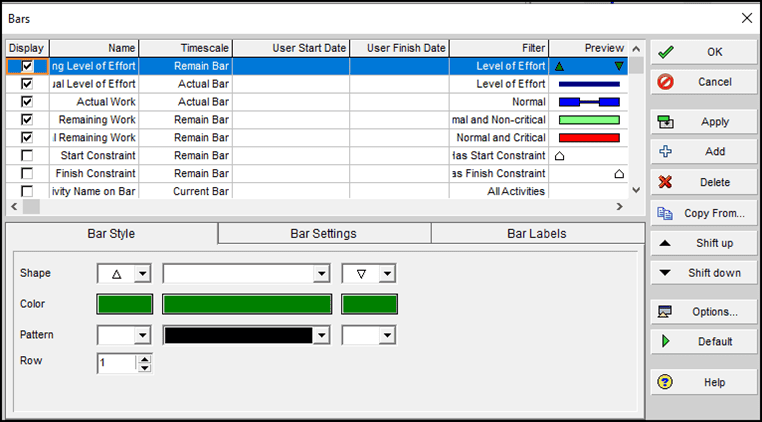Screen dimensions: 762x422
Task: Open Copy From dialog via its icon
Action: pyautogui.click(x=666, y=213)
